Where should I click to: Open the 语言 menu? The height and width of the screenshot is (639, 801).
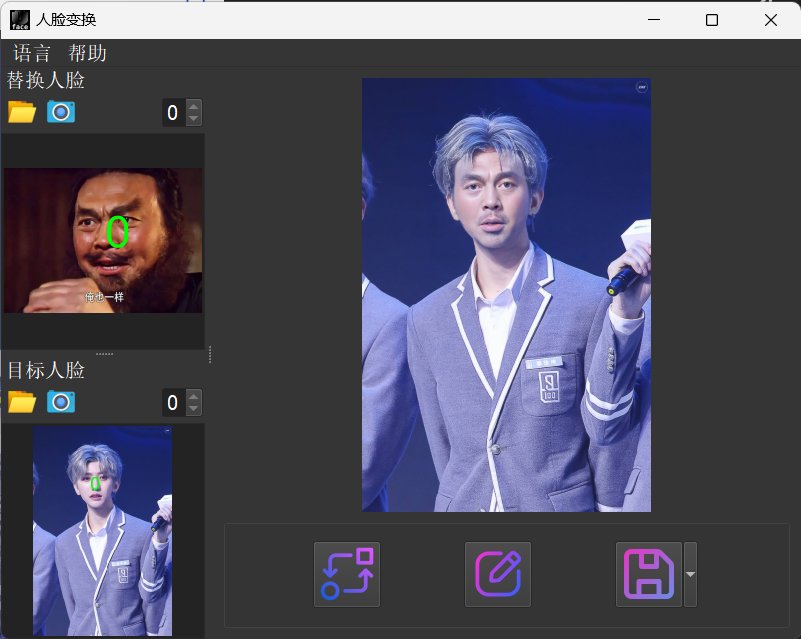(x=32, y=53)
